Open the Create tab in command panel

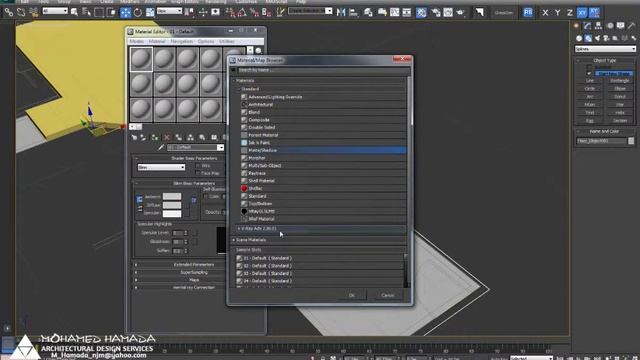577,26
